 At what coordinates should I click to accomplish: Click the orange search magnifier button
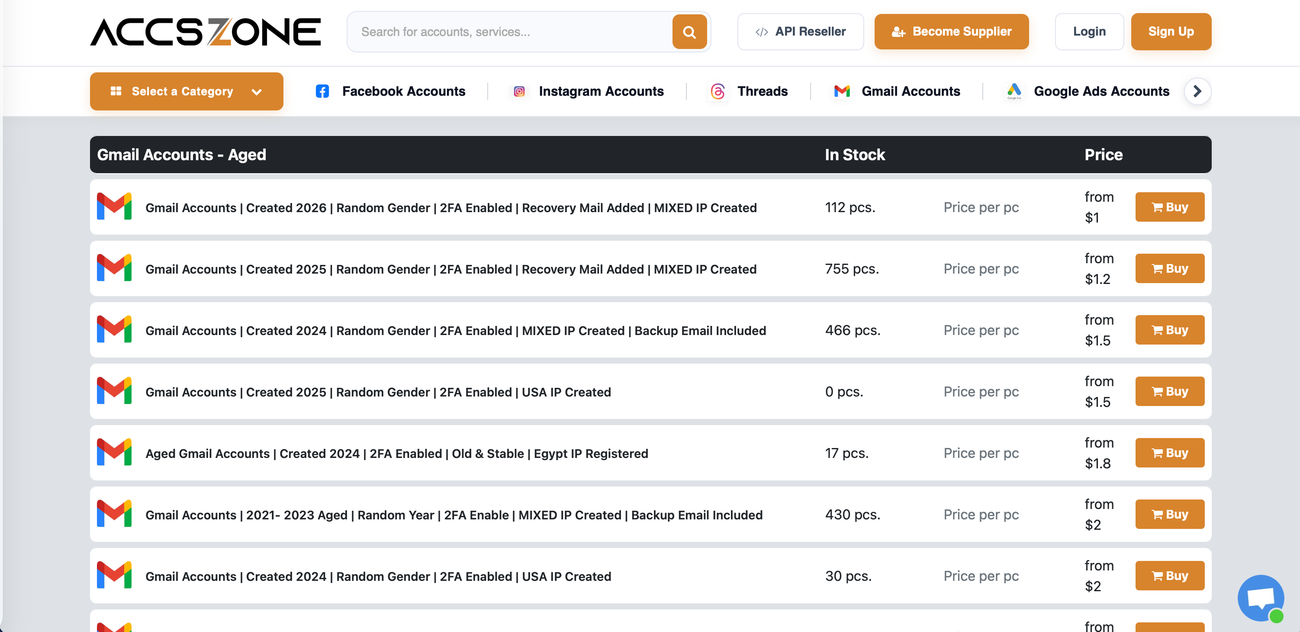coord(689,32)
